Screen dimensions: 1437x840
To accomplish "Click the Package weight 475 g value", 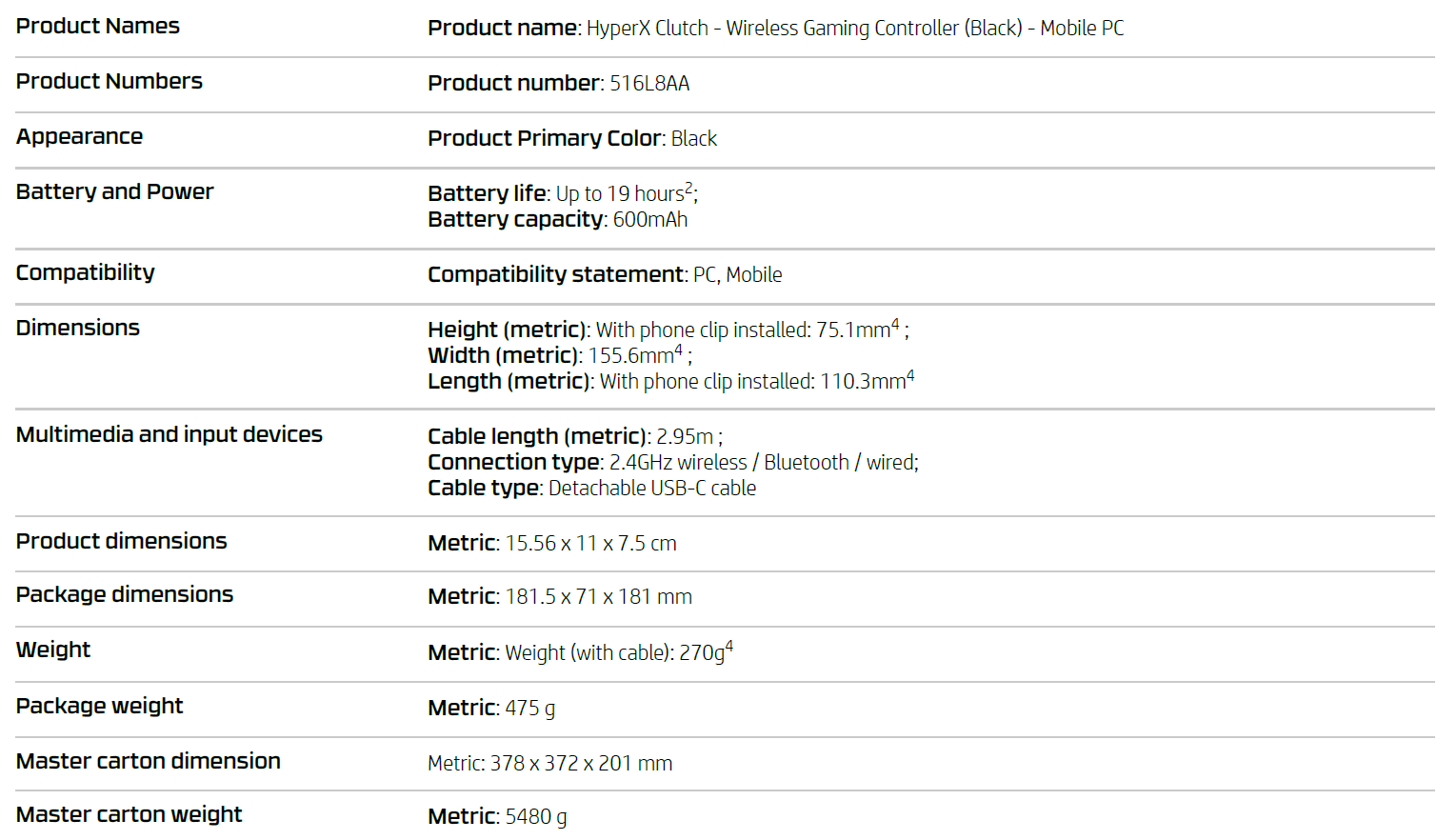I will pos(529,709).
